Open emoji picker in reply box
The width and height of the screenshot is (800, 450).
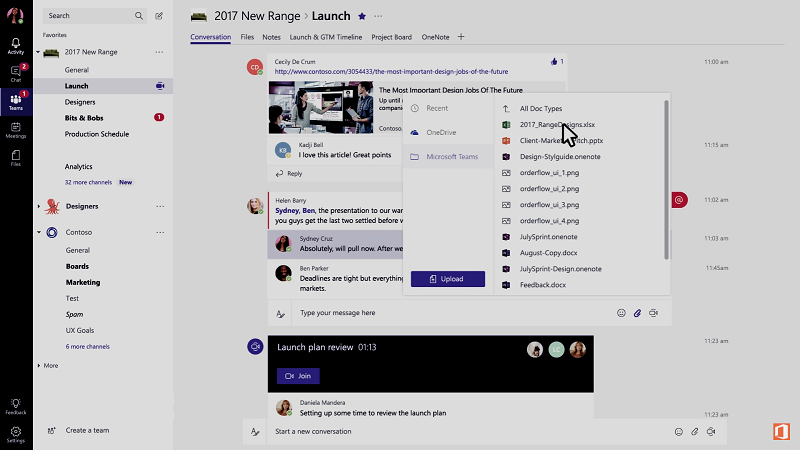621,313
